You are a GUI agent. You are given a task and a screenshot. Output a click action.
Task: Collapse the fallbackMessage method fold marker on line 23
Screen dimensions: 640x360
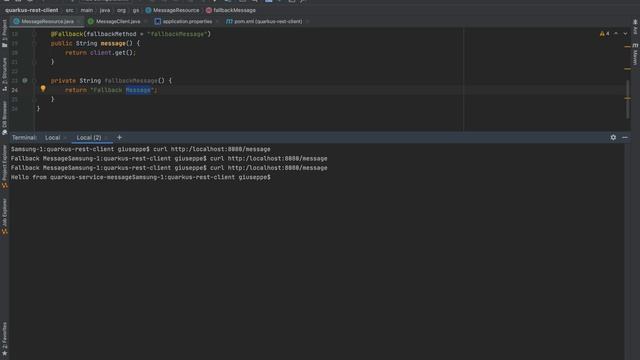point(34,80)
